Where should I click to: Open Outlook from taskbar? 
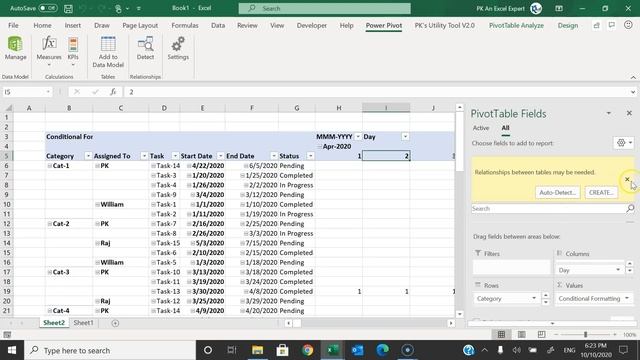[x=358, y=350]
